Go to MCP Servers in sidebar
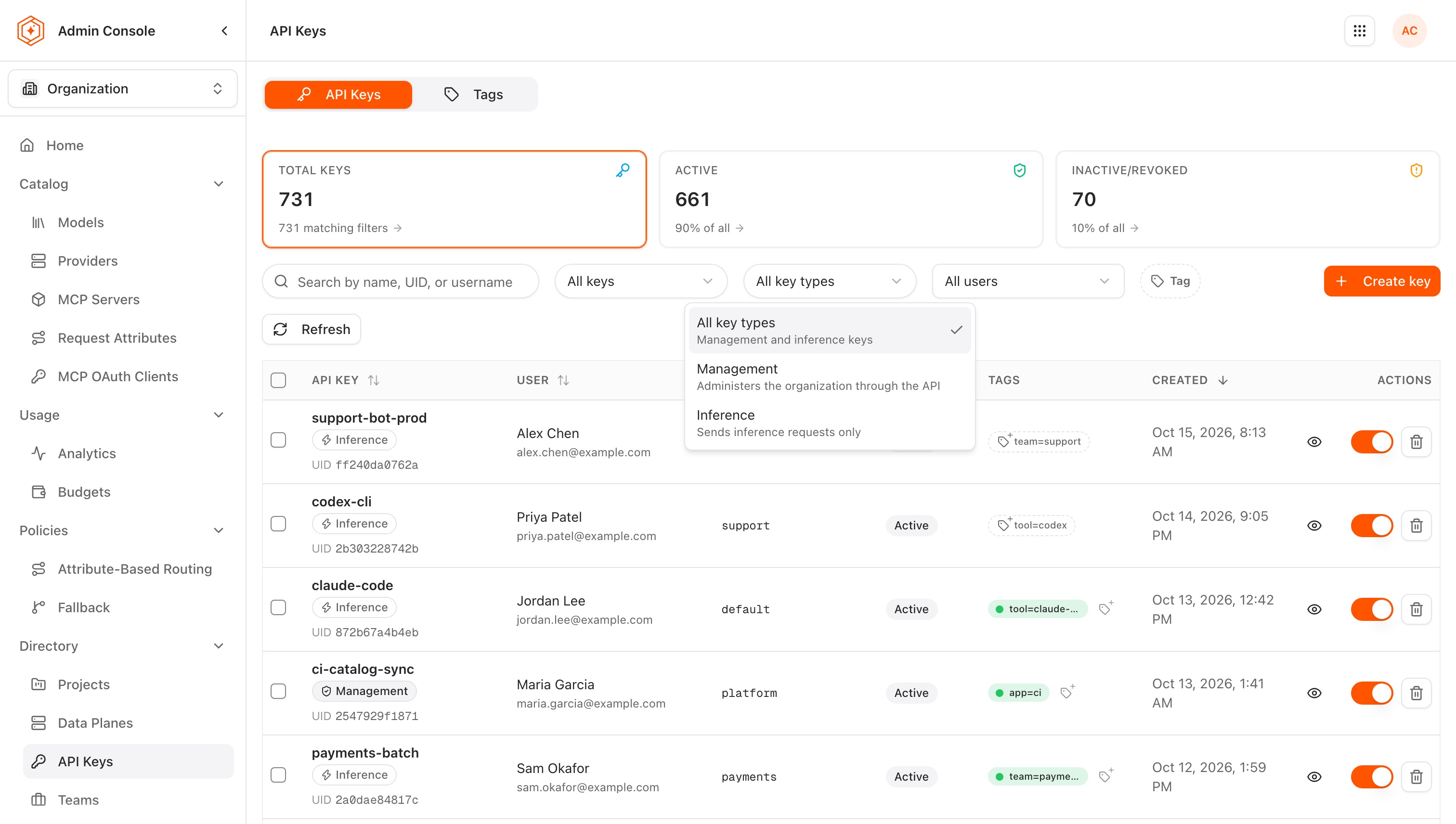 click(98, 299)
